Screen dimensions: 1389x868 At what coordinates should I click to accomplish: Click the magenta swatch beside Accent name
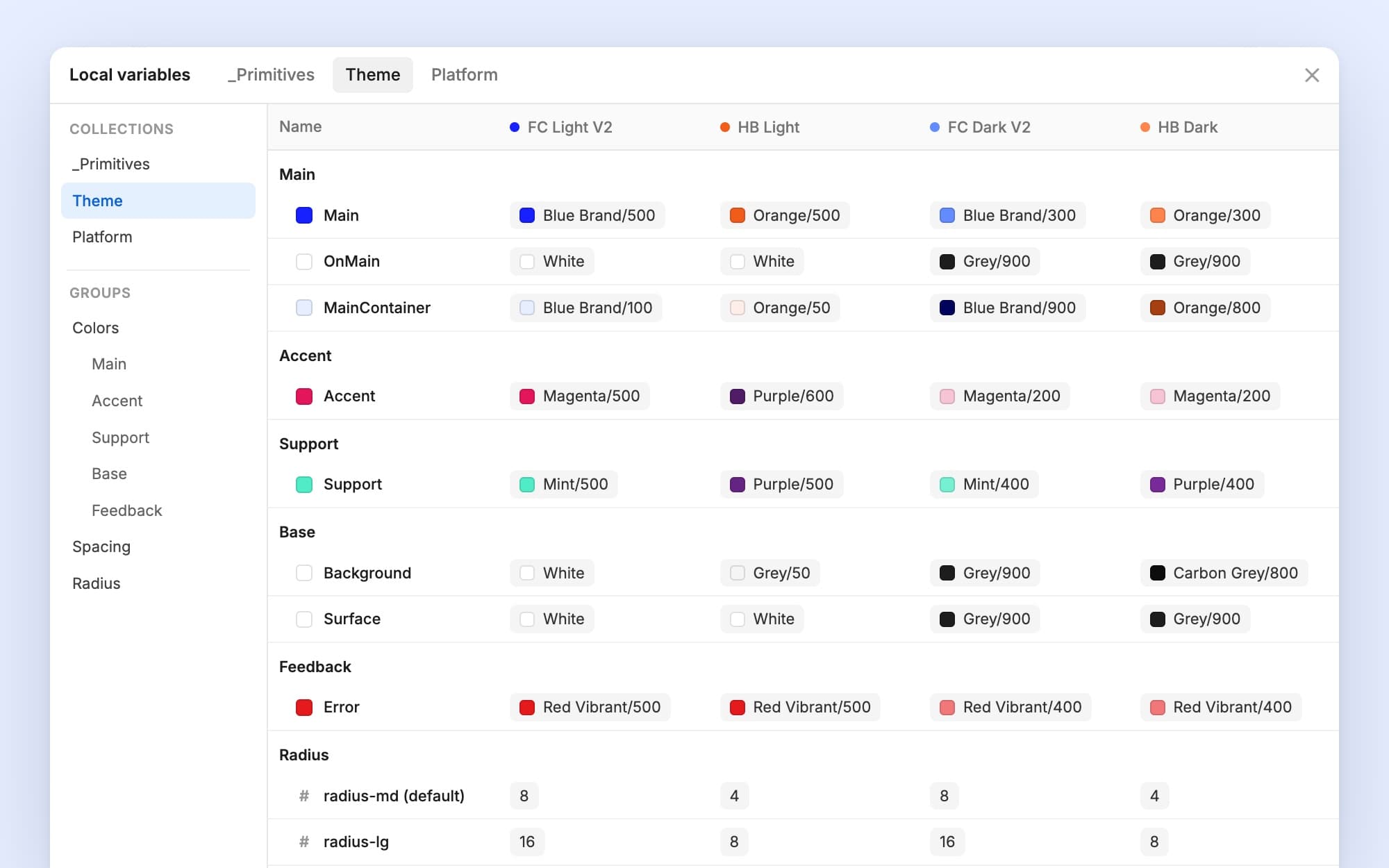tap(304, 396)
